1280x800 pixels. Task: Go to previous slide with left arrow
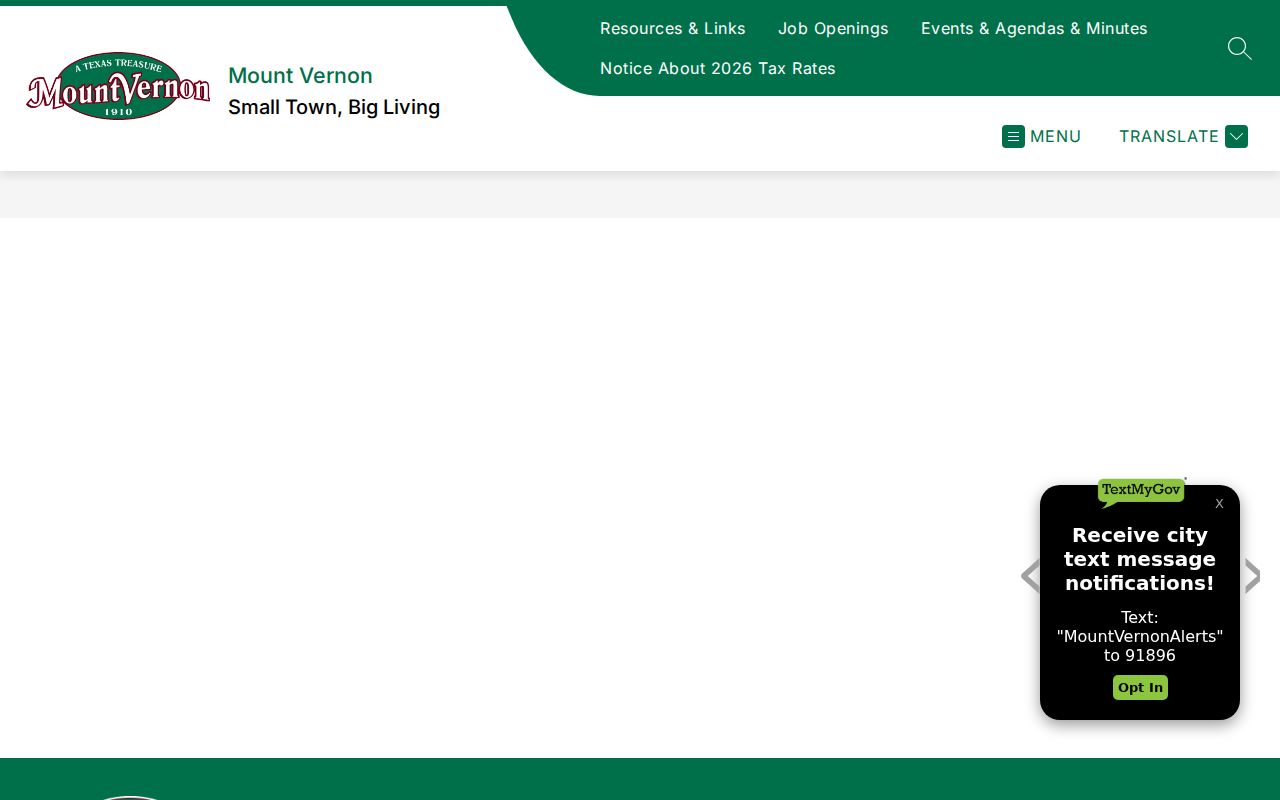[x=1030, y=576]
